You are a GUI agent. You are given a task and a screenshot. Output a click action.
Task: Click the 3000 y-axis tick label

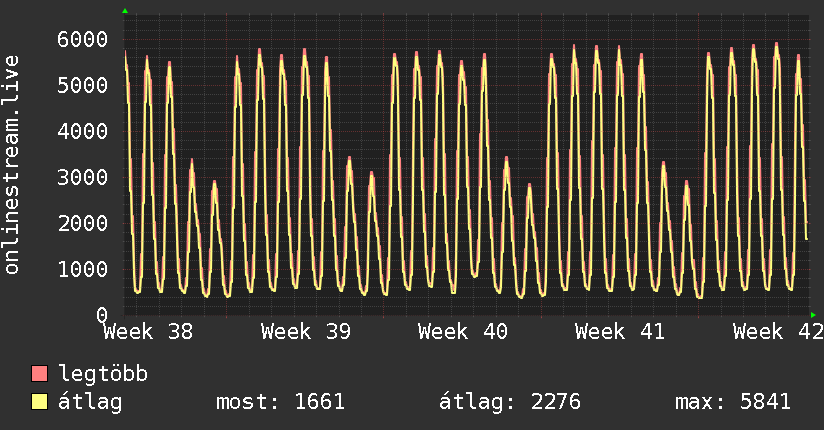coord(83,177)
